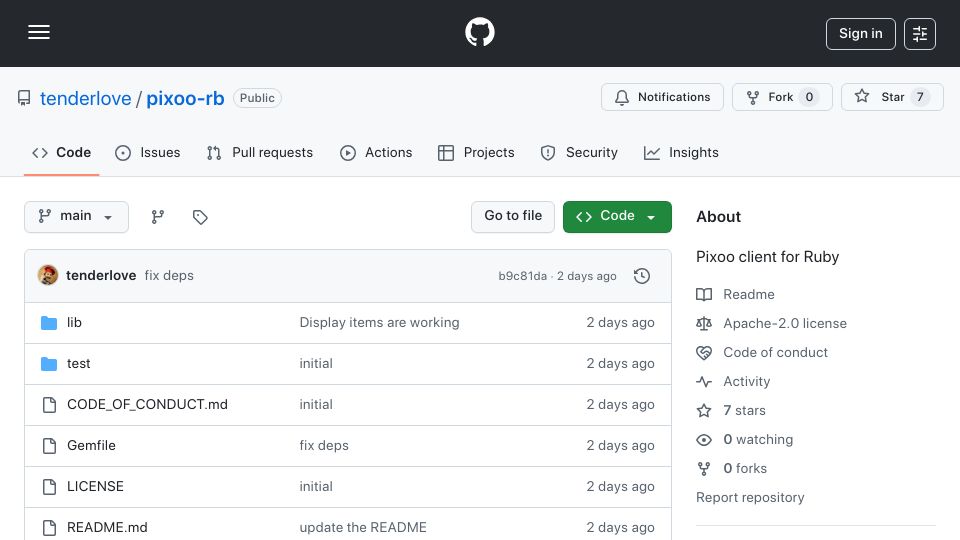This screenshot has height=540, width=960.
Task: Click the Notifications bell button
Action: (x=662, y=97)
